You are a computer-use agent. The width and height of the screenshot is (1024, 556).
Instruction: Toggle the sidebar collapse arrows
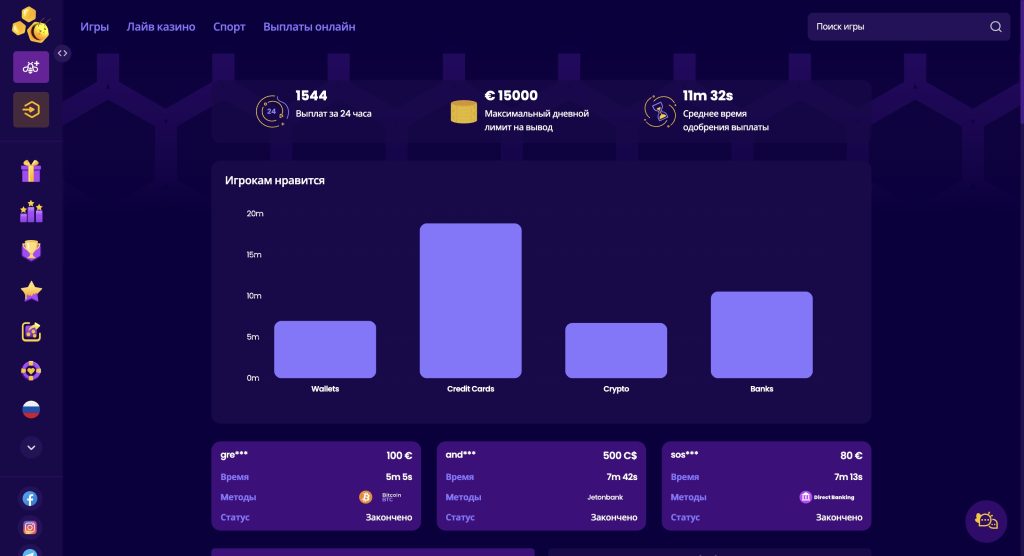click(x=63, y=53)
